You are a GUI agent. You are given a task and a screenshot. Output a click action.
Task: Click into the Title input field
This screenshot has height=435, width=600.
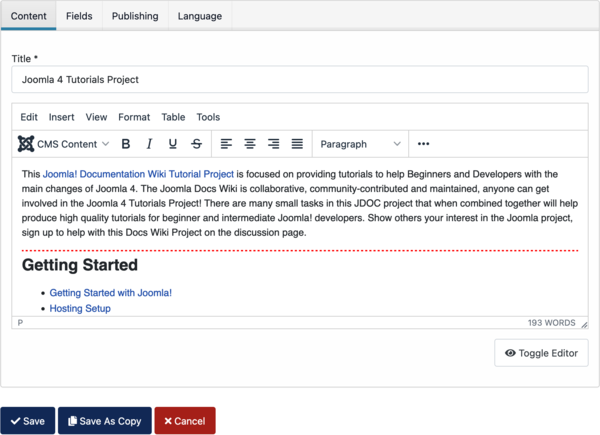[x=300, y=79]
